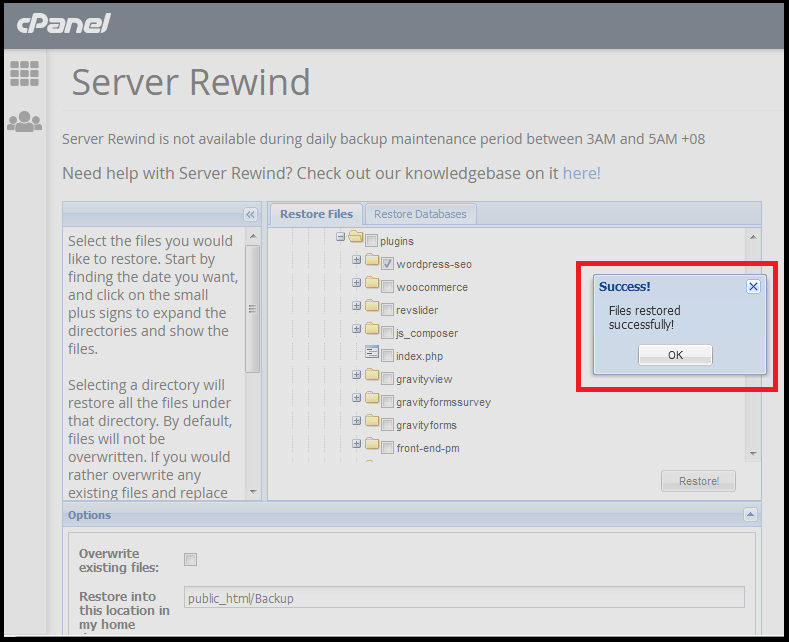The width and height of the screenshot is (789, 642).
Task: Open the apps grid sidebar icon
Action: pos(24,73)
